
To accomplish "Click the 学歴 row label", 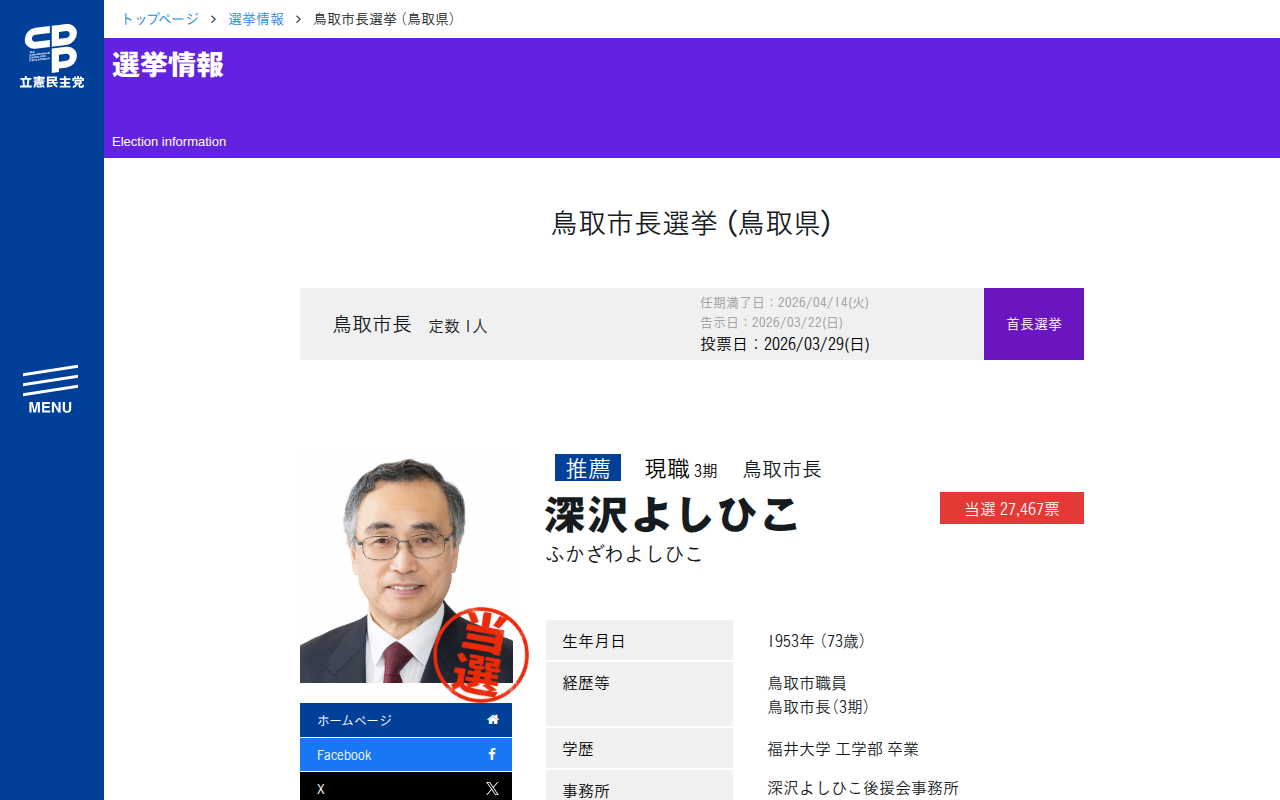I will pyautogui.click(x=639, y=748).
